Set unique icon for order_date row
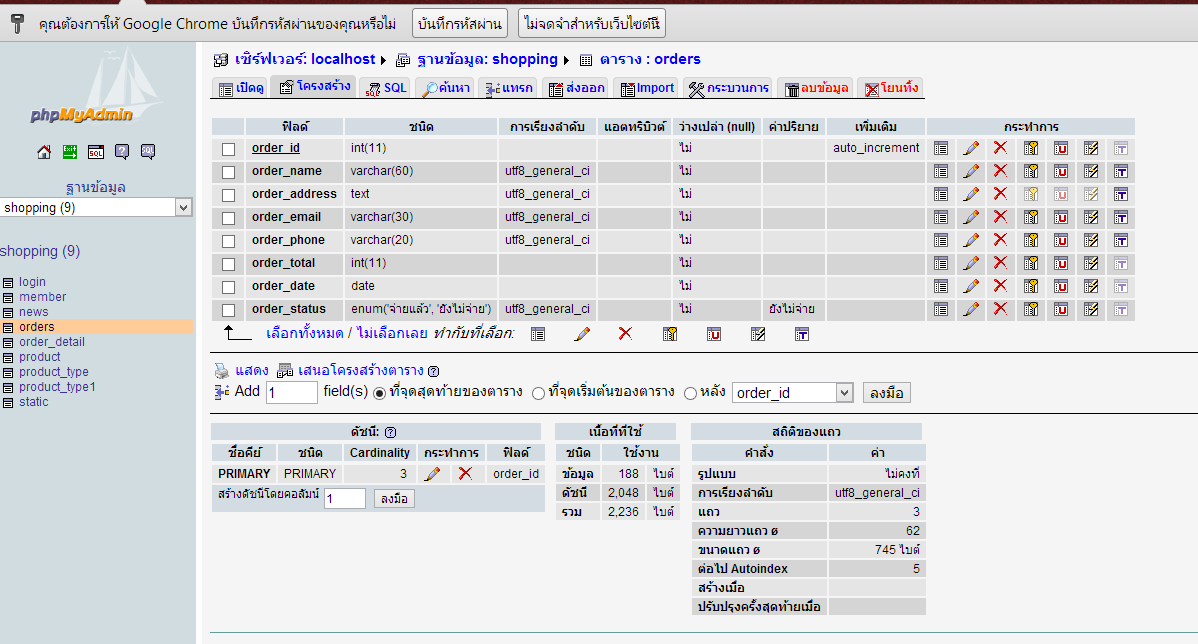The height and width of the screenshot is (644, 1198). click(1060, 286)
